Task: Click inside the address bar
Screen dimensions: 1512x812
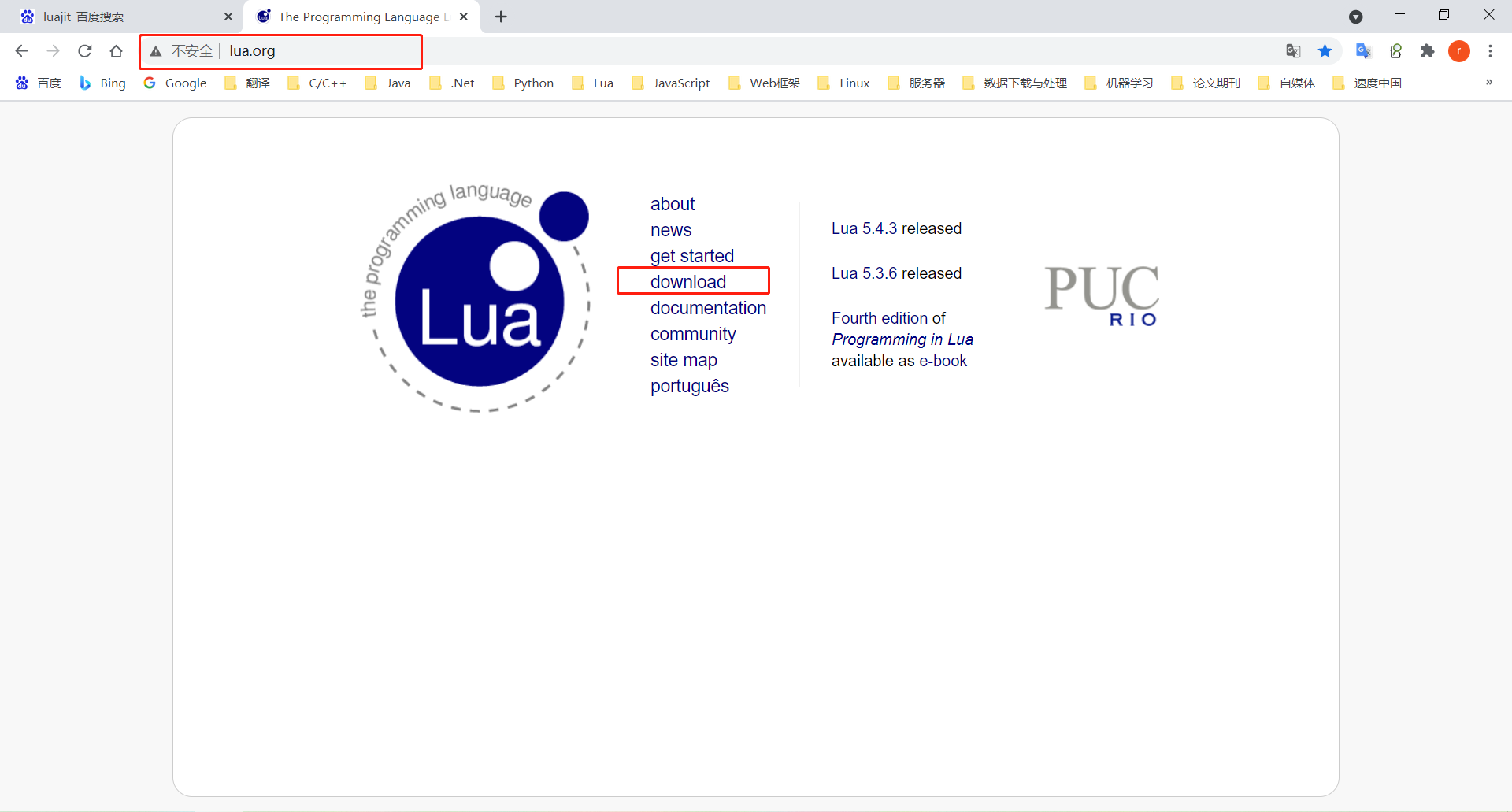Action: pyautogui.click(x=315, y=50)
